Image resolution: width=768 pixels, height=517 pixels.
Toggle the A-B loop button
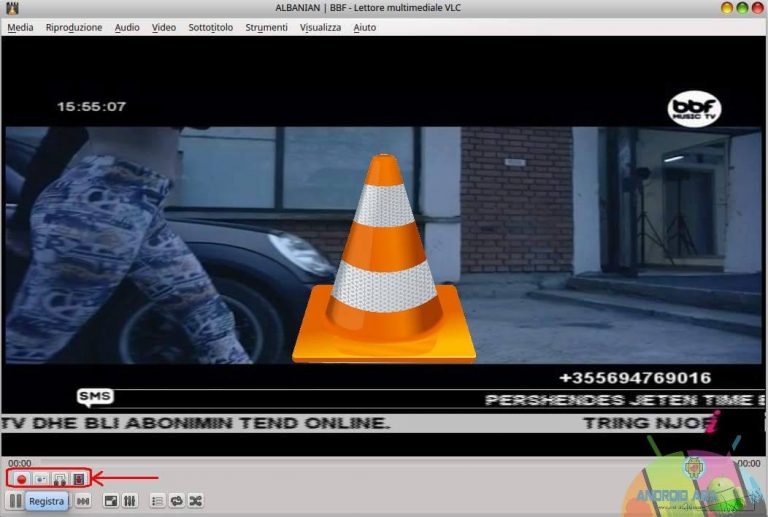tap(60, 479)
